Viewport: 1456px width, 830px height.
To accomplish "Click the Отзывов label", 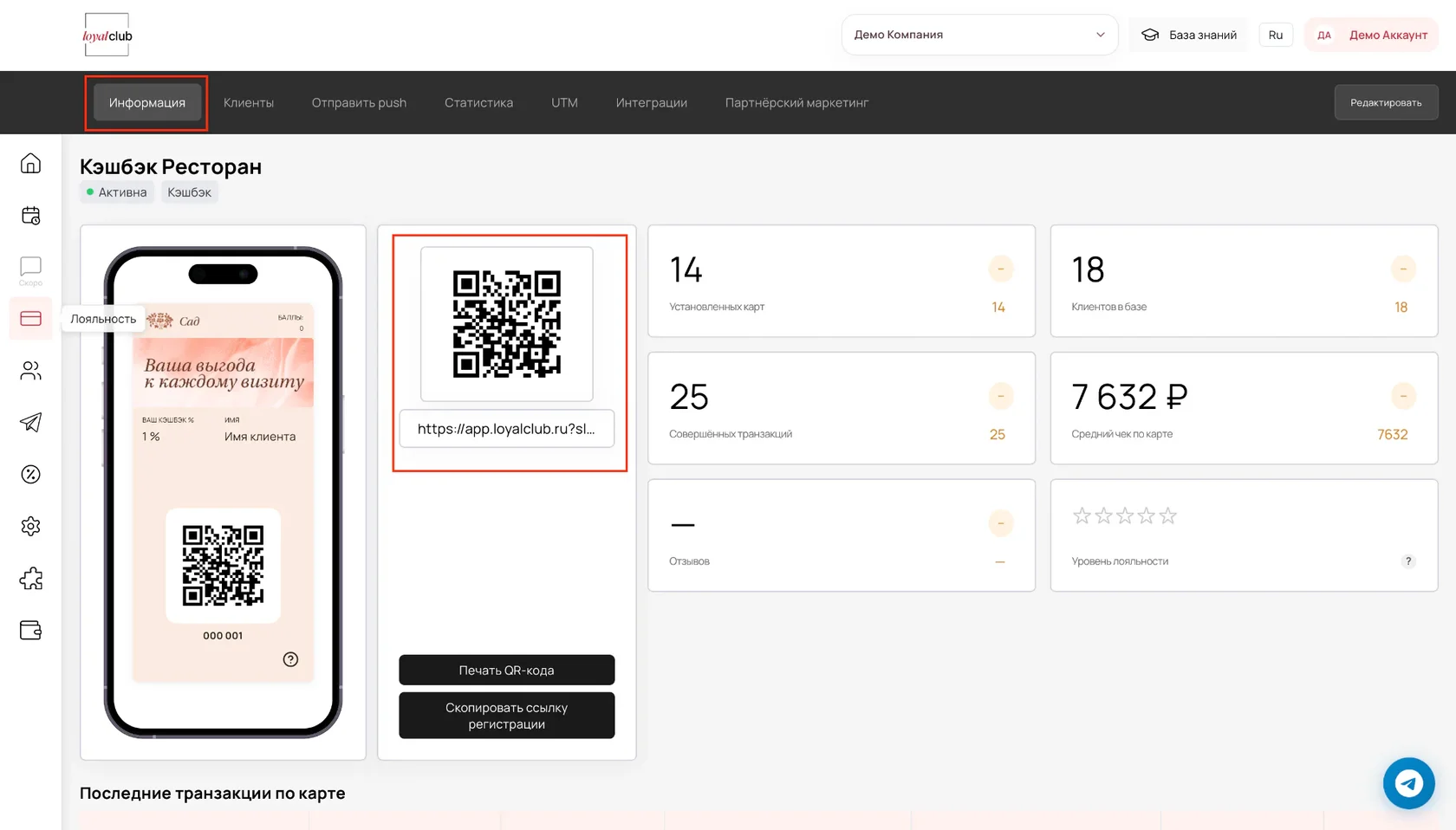I will tap(689, 561).
